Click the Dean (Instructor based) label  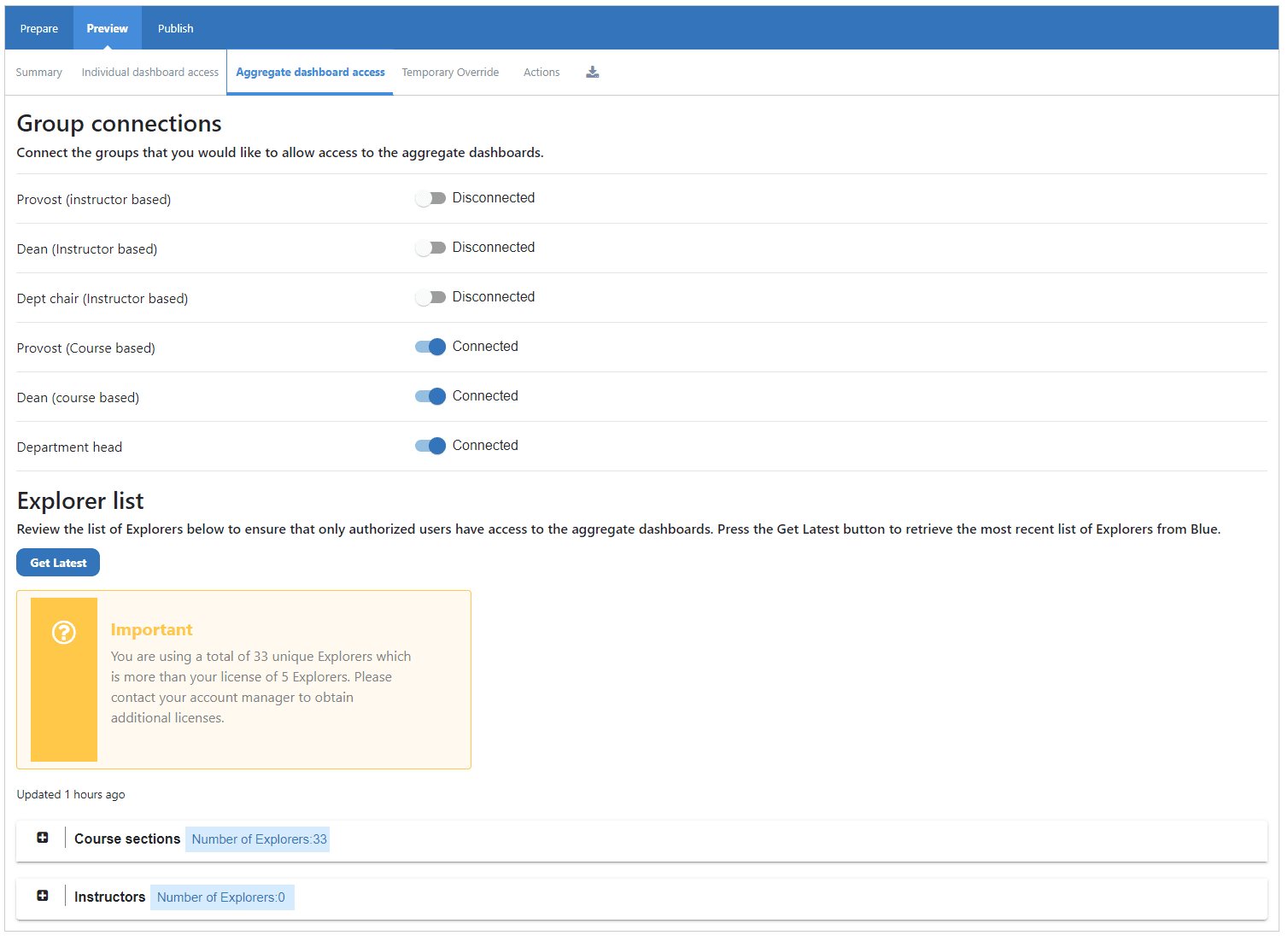tap(87, 249)
